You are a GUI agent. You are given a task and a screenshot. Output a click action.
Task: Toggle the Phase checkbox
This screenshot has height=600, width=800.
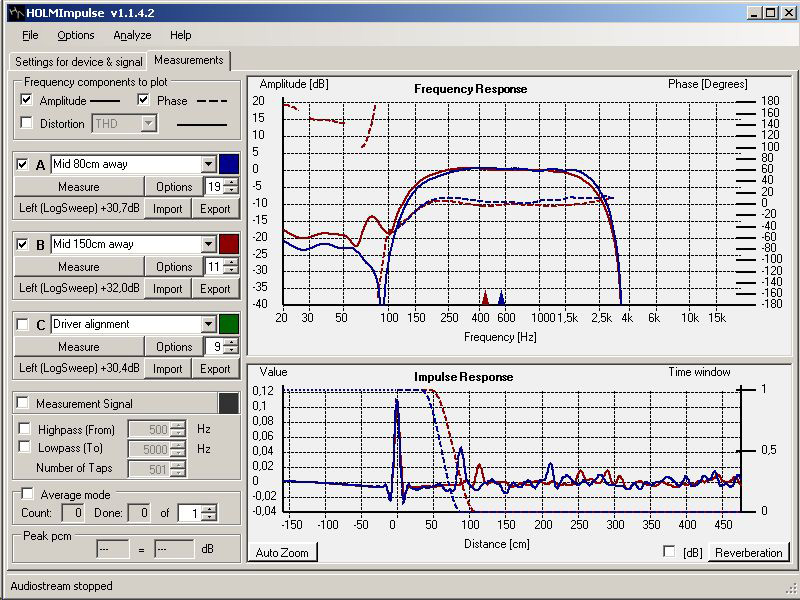coord(143,100)
